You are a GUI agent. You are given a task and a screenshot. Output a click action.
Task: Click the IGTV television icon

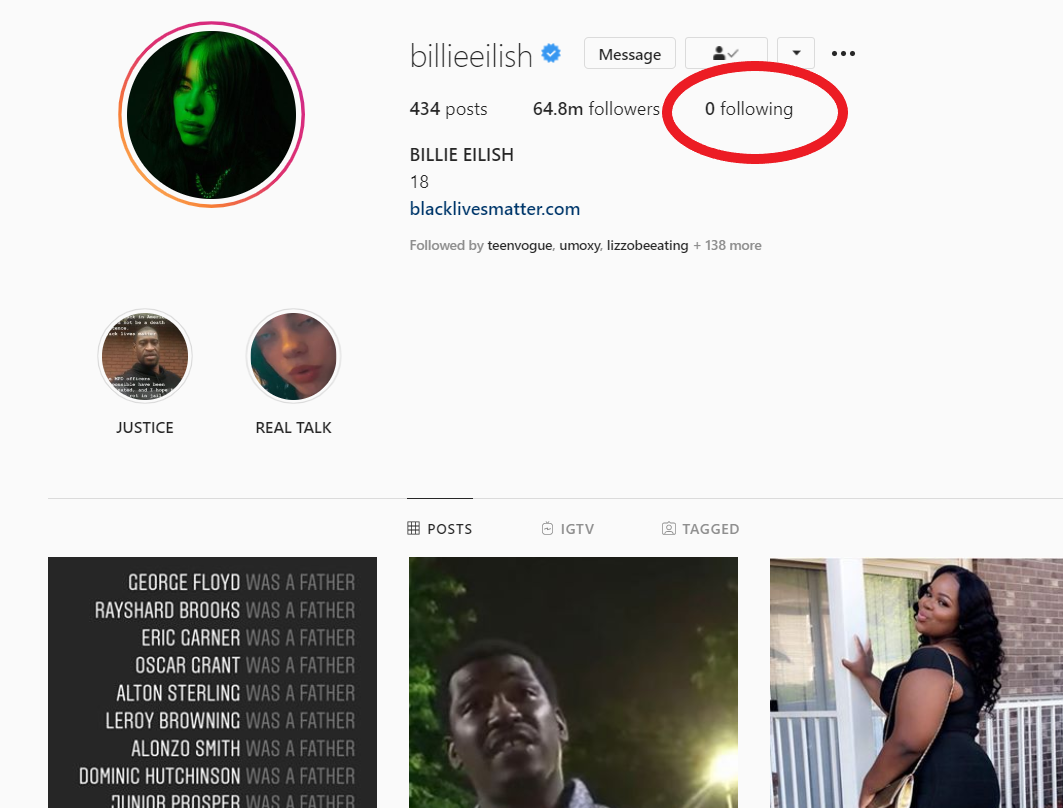point(548,528)
